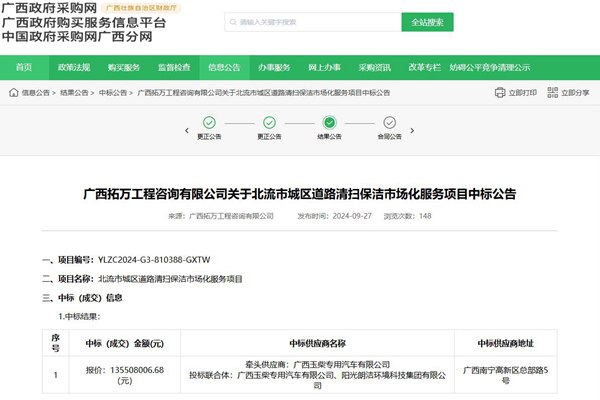Select the 信息公告 navigation tab
Image resolution: width=600 pixels, height=400 pixels.
(x=224, y=67)
